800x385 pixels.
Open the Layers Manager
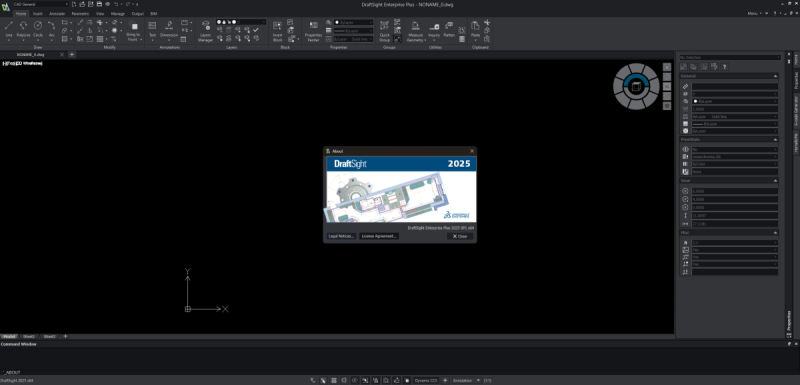(x=206, y=31)
